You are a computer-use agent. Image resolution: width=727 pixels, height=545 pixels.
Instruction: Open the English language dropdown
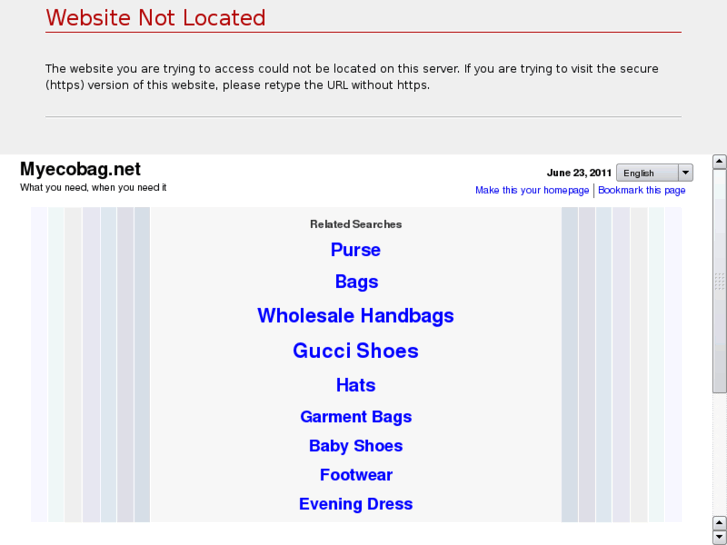pos(654,173)
